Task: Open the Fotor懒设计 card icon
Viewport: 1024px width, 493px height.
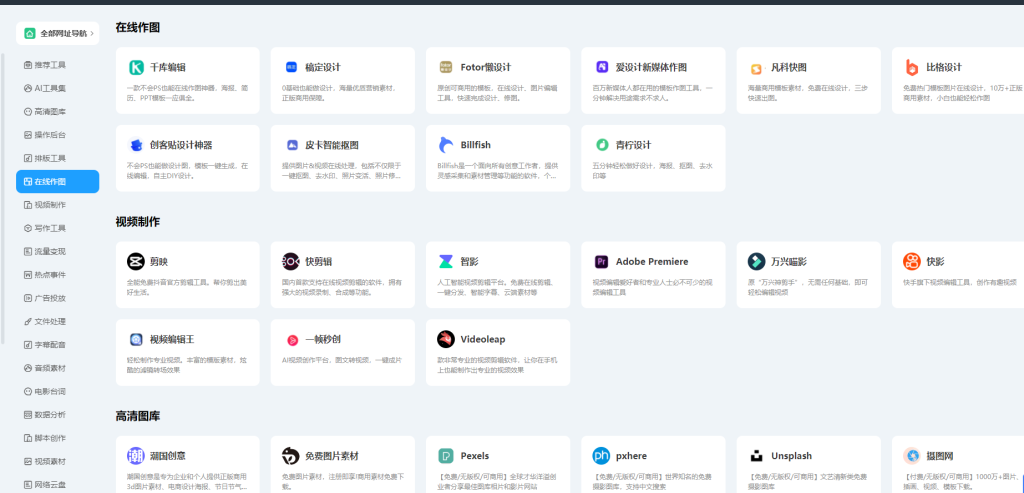Action: (x=447, y=68)
